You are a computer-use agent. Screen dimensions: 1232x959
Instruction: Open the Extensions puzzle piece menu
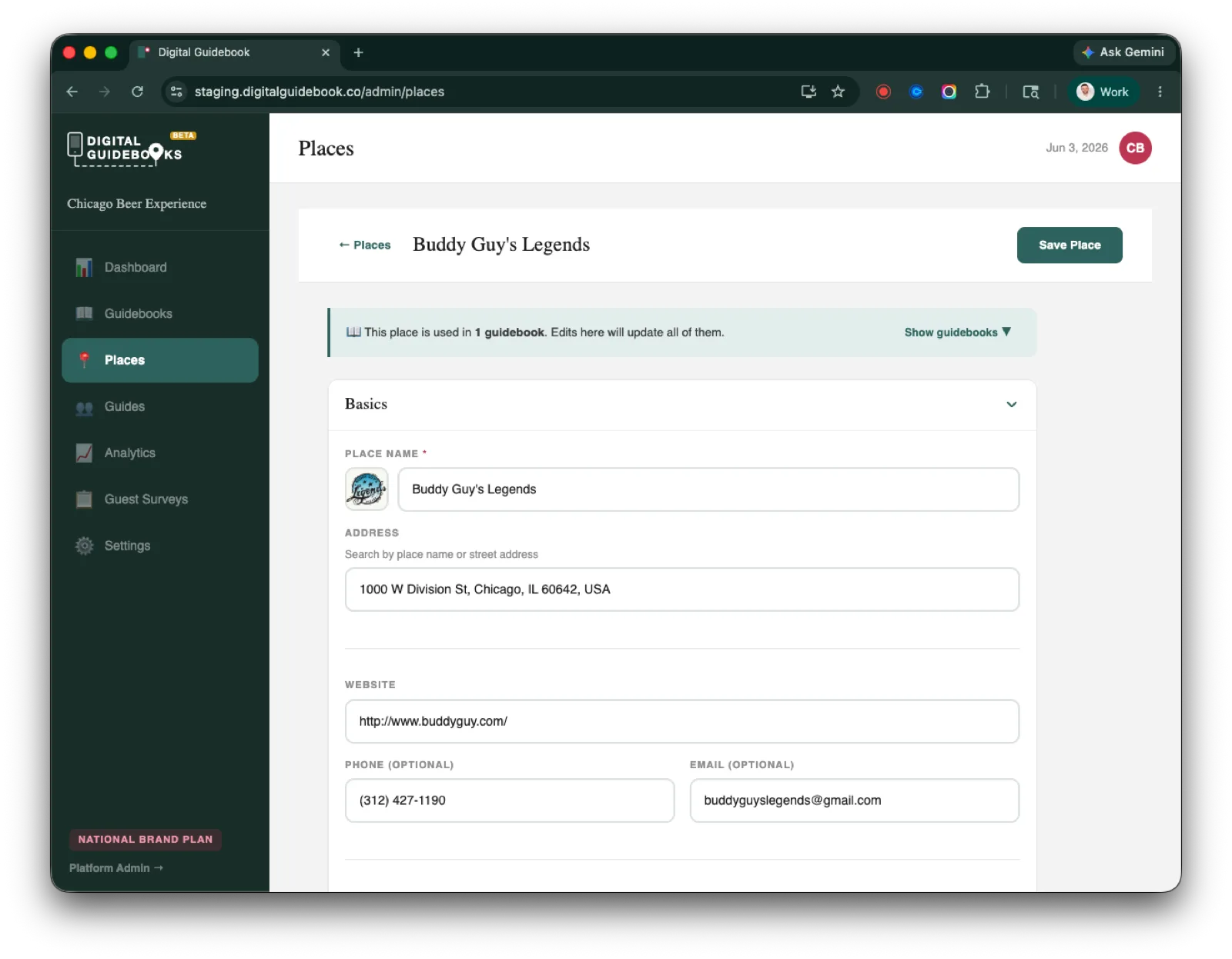click(x=982, y=92)
